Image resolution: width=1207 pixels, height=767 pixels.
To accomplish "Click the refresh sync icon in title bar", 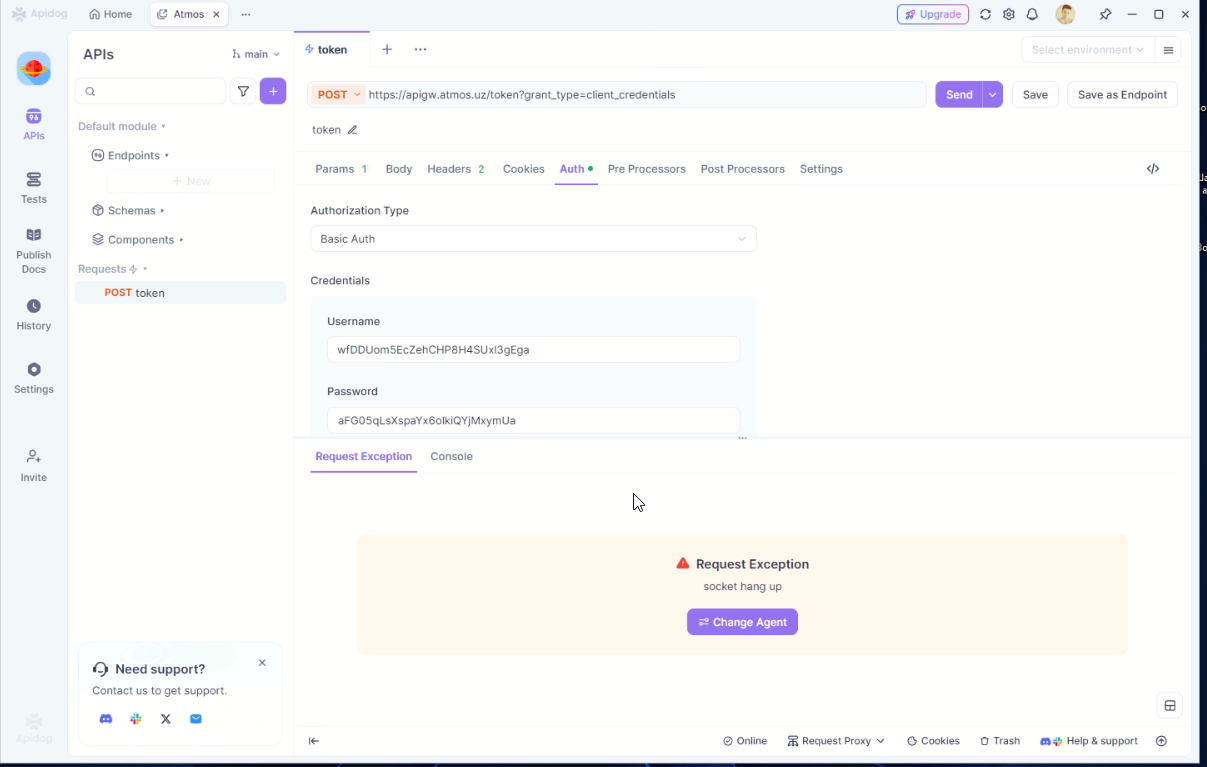I will pos(985,14).
